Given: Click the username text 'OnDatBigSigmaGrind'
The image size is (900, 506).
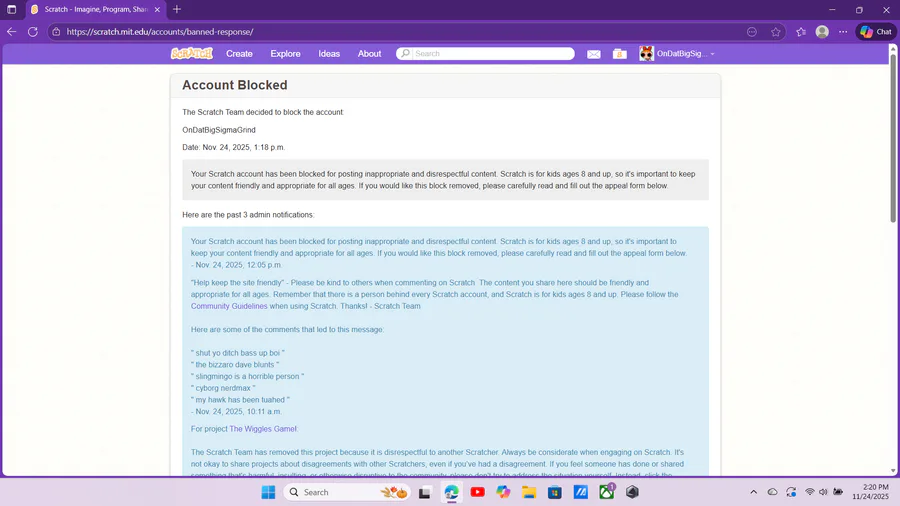Looking at the screenshot, I should (219, 130).
